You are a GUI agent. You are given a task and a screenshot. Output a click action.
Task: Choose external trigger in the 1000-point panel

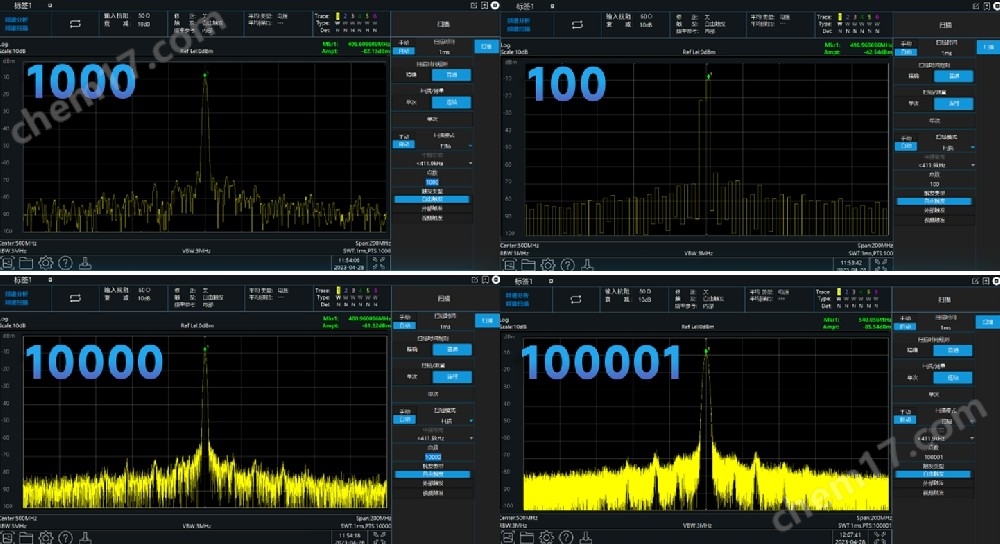click(432, 209)
